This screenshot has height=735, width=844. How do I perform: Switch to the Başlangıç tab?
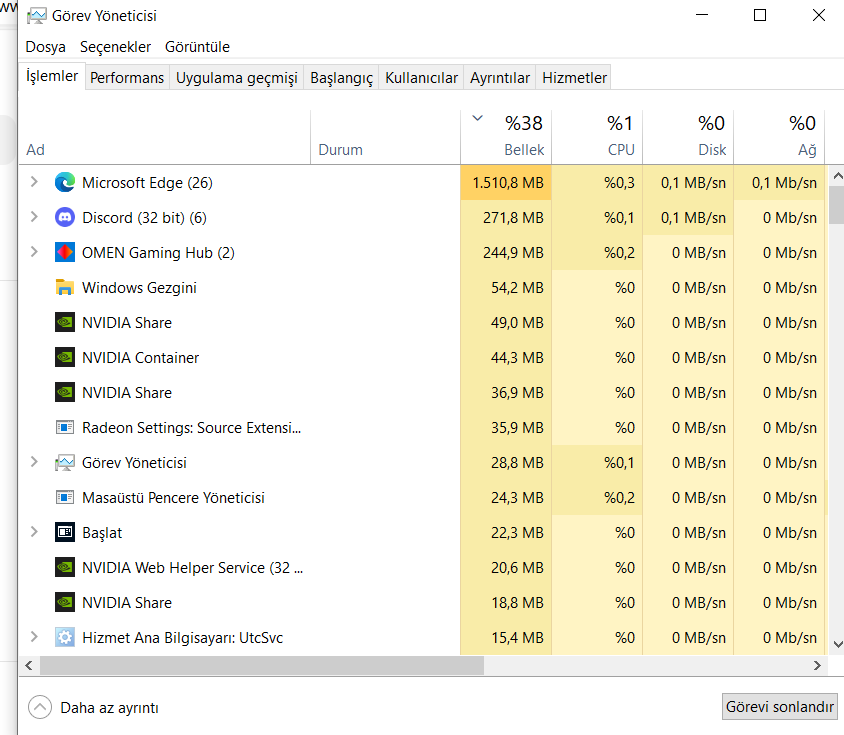341,78
